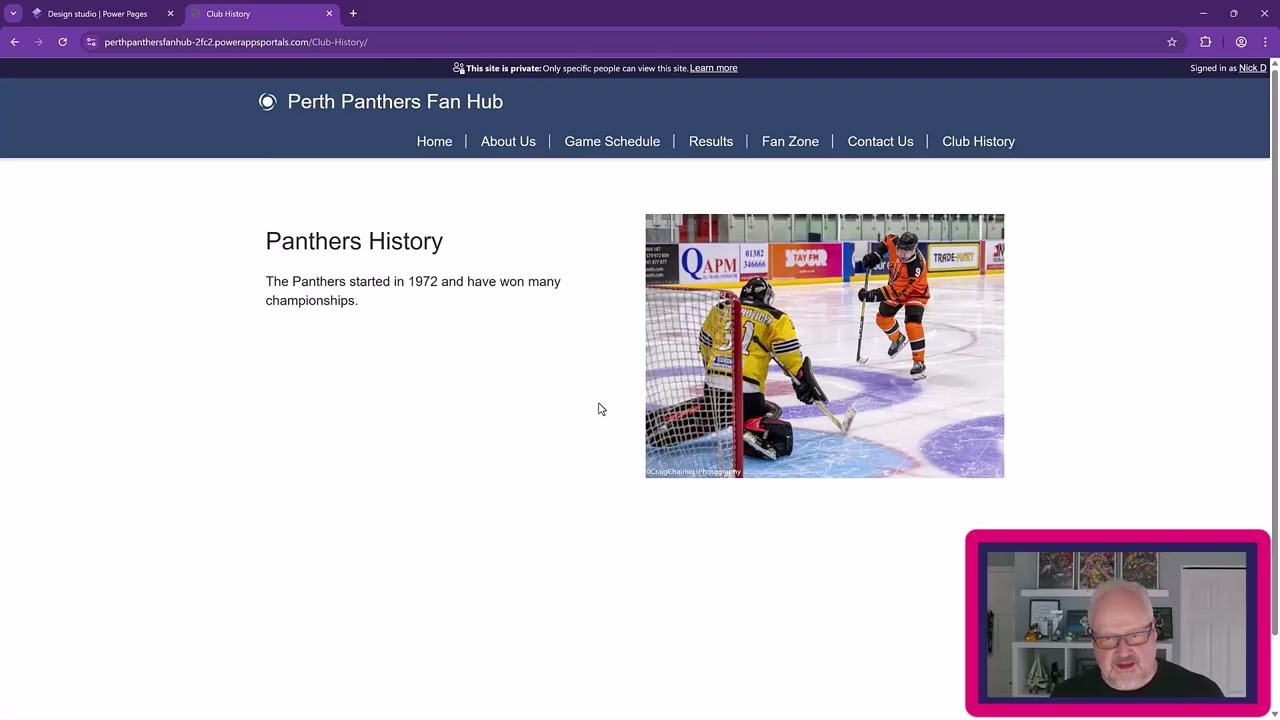This screenshot has width=1280, height=720.
Task: Open site information icon in address bar
Action: (91, 42)
